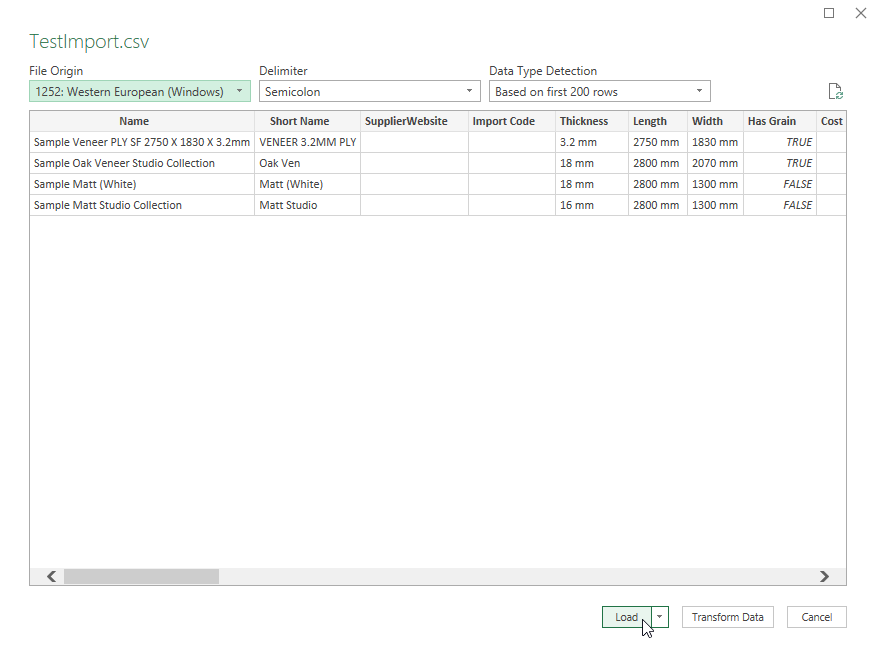Close the import dialog window
The image size is (876, 658).
(860, 13)
